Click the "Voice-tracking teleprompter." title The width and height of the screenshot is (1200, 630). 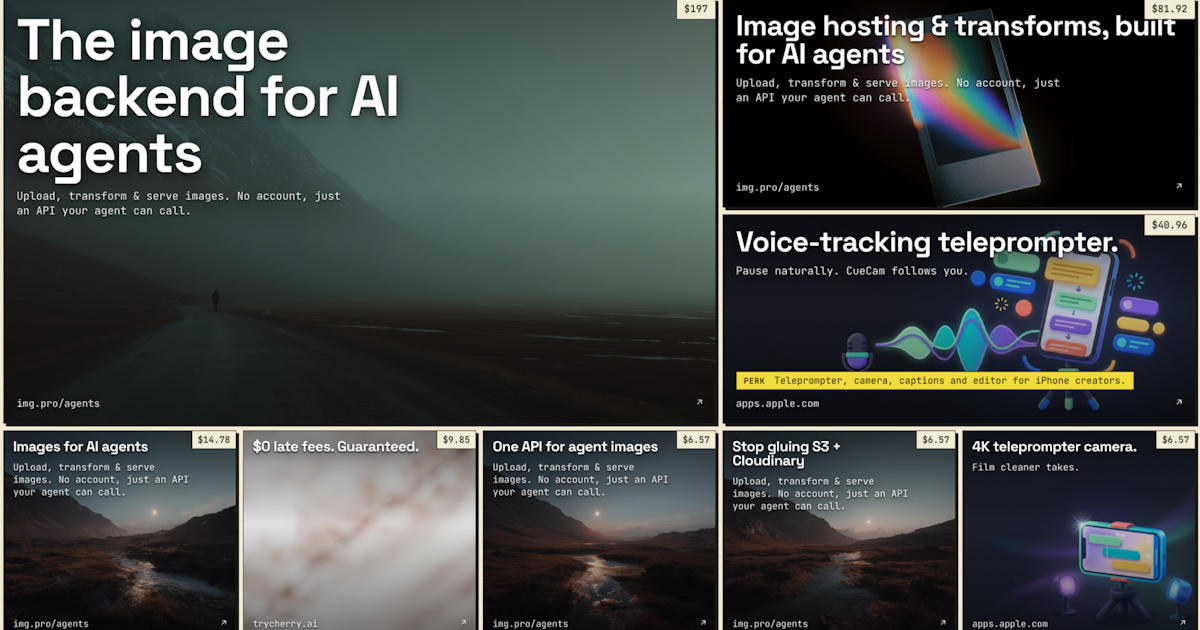(927, 242)
